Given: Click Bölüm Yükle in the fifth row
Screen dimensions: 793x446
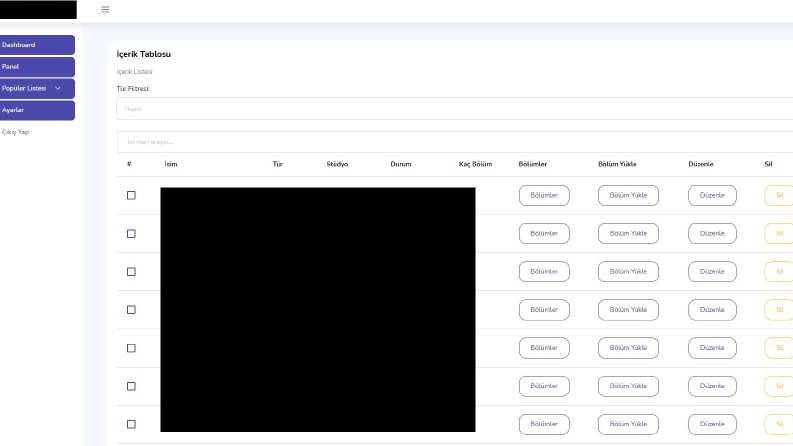Looking at the screenshot, I should pyautogui.click(x=628, y=348).
